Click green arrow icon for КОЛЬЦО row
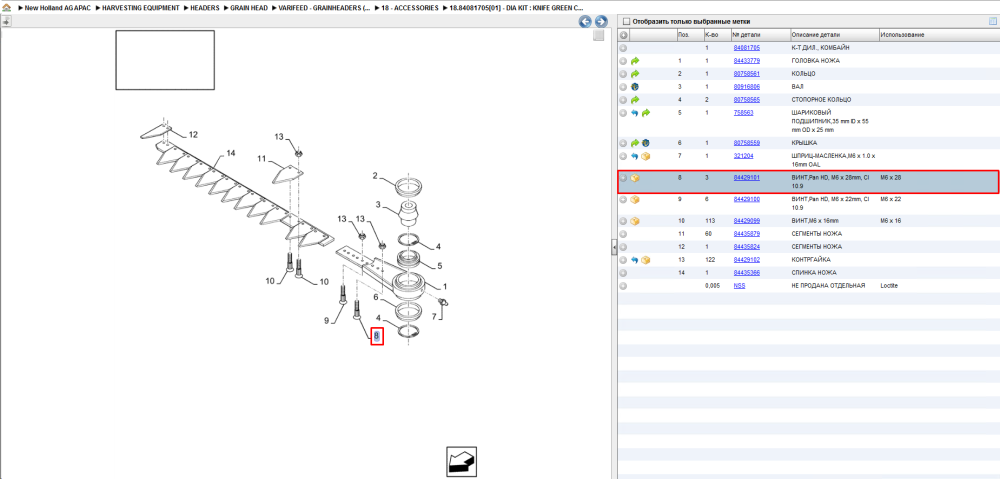This screenshot has width=1000, height=479. pyautogui.click(x=635, y=74)
